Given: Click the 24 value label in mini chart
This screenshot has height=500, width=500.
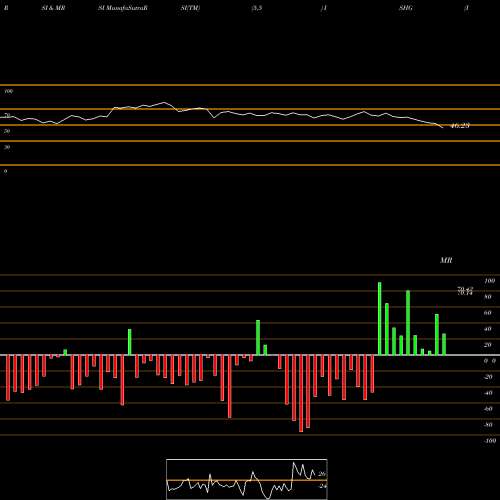Looking at the screenshot, I should [322, 486].
